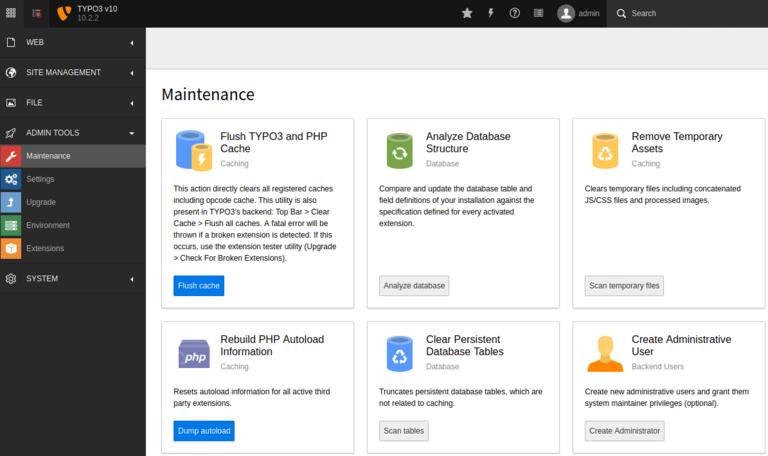Click the Analyze database button

coord(414,286)
